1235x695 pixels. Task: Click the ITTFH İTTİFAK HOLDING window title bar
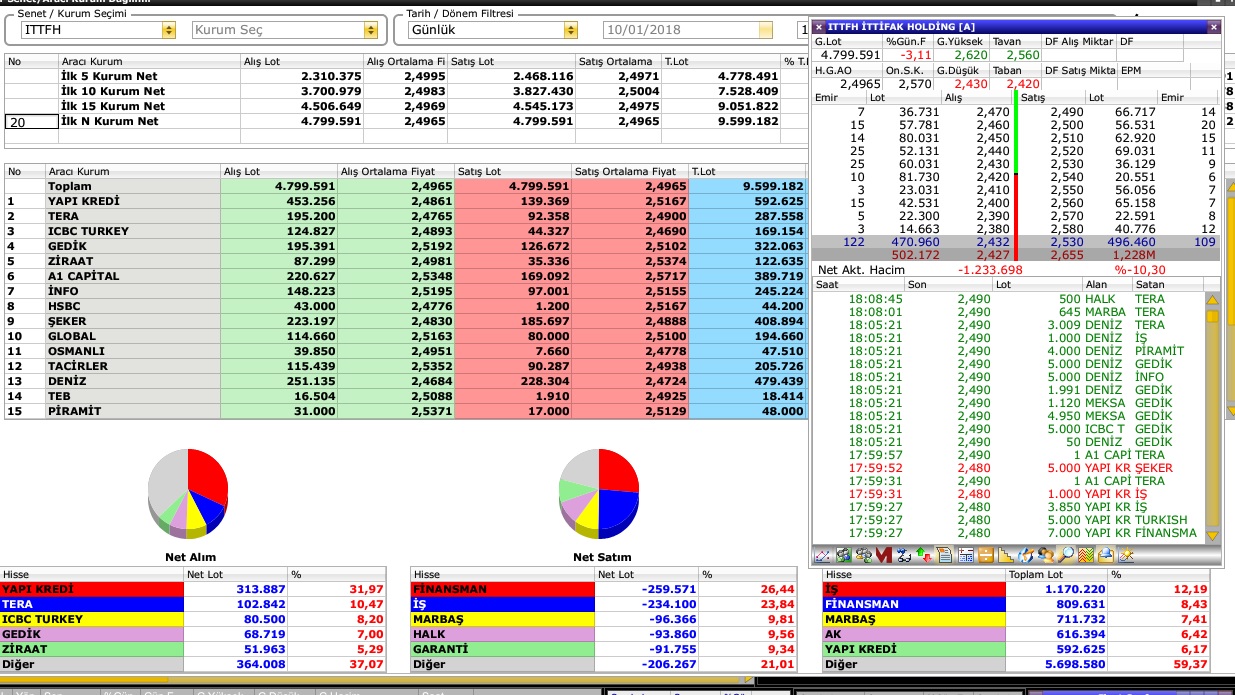pos(1015,27)
